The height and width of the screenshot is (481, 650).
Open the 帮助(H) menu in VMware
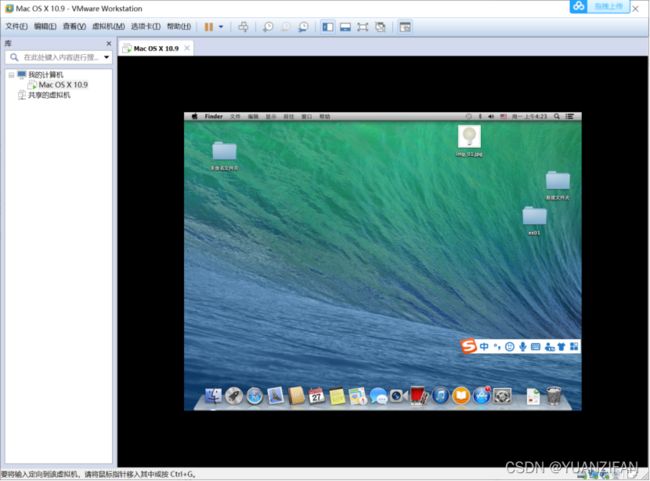click(x=179, y=27)
